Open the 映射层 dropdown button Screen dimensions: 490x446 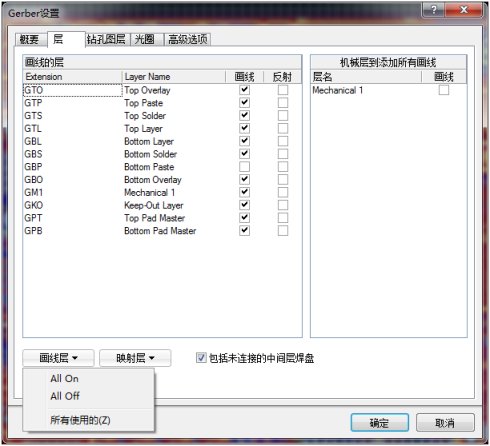pos(135,358)
